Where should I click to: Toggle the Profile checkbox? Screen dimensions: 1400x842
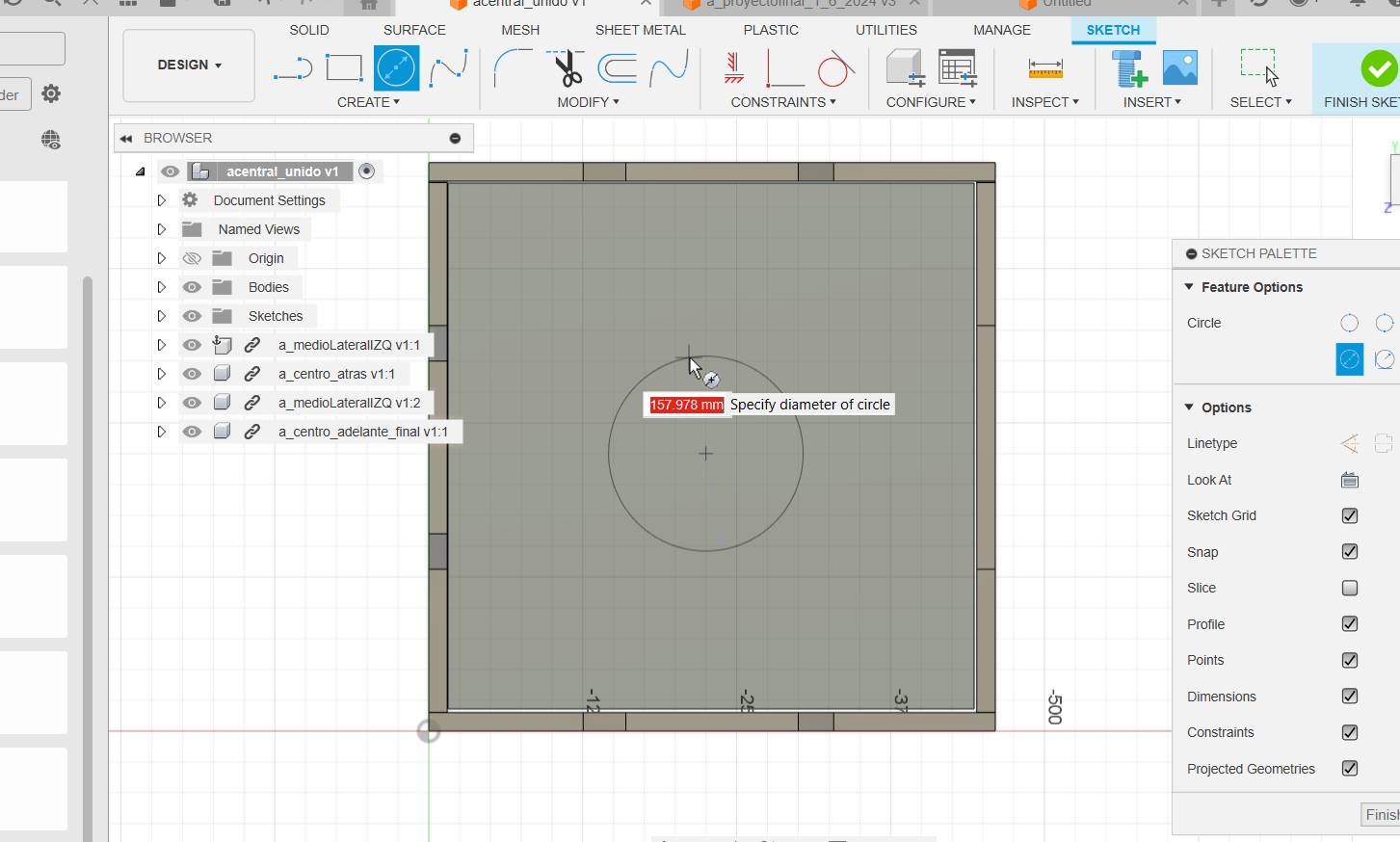(1349, 624)
